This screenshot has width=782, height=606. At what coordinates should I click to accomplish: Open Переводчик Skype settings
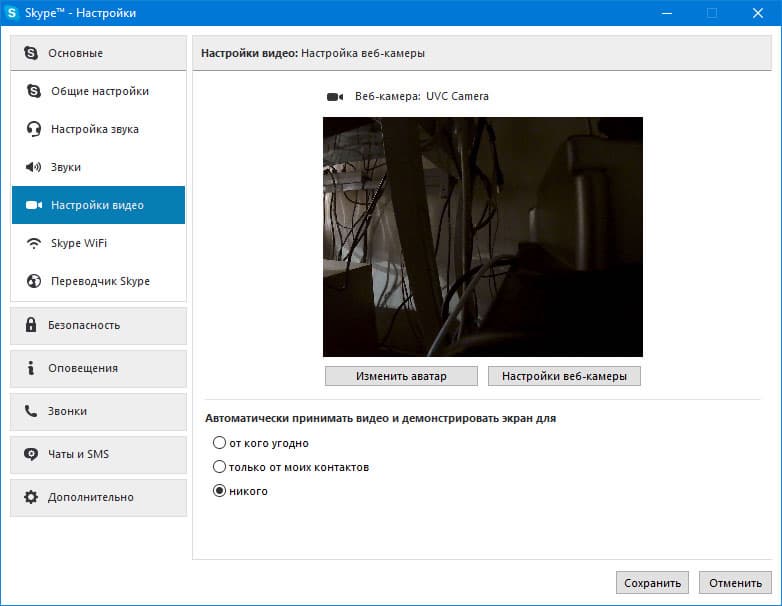[x=98, y=281]
